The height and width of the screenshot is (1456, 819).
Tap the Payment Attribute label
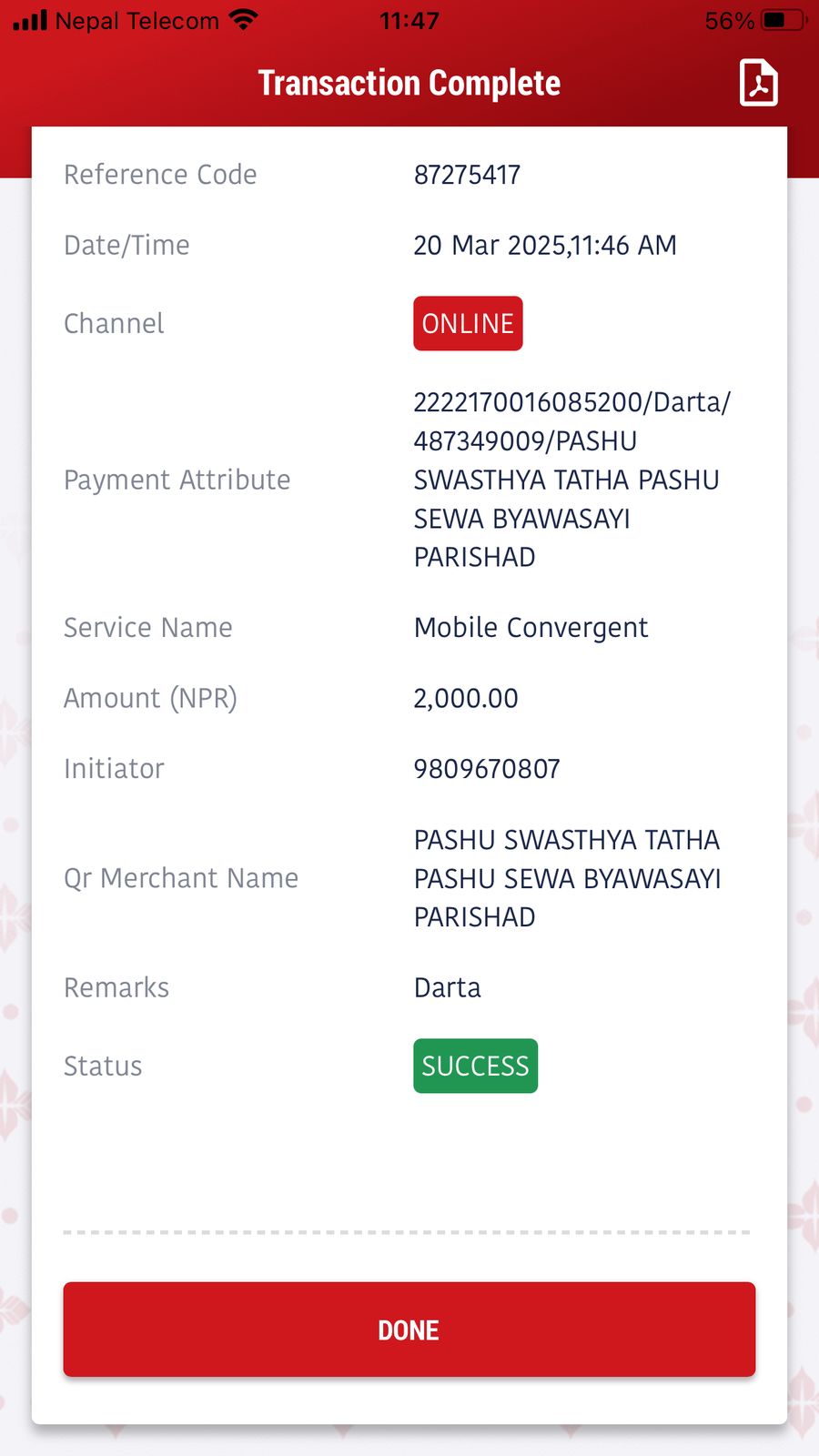pyautogui.click(x=177, y=480)
